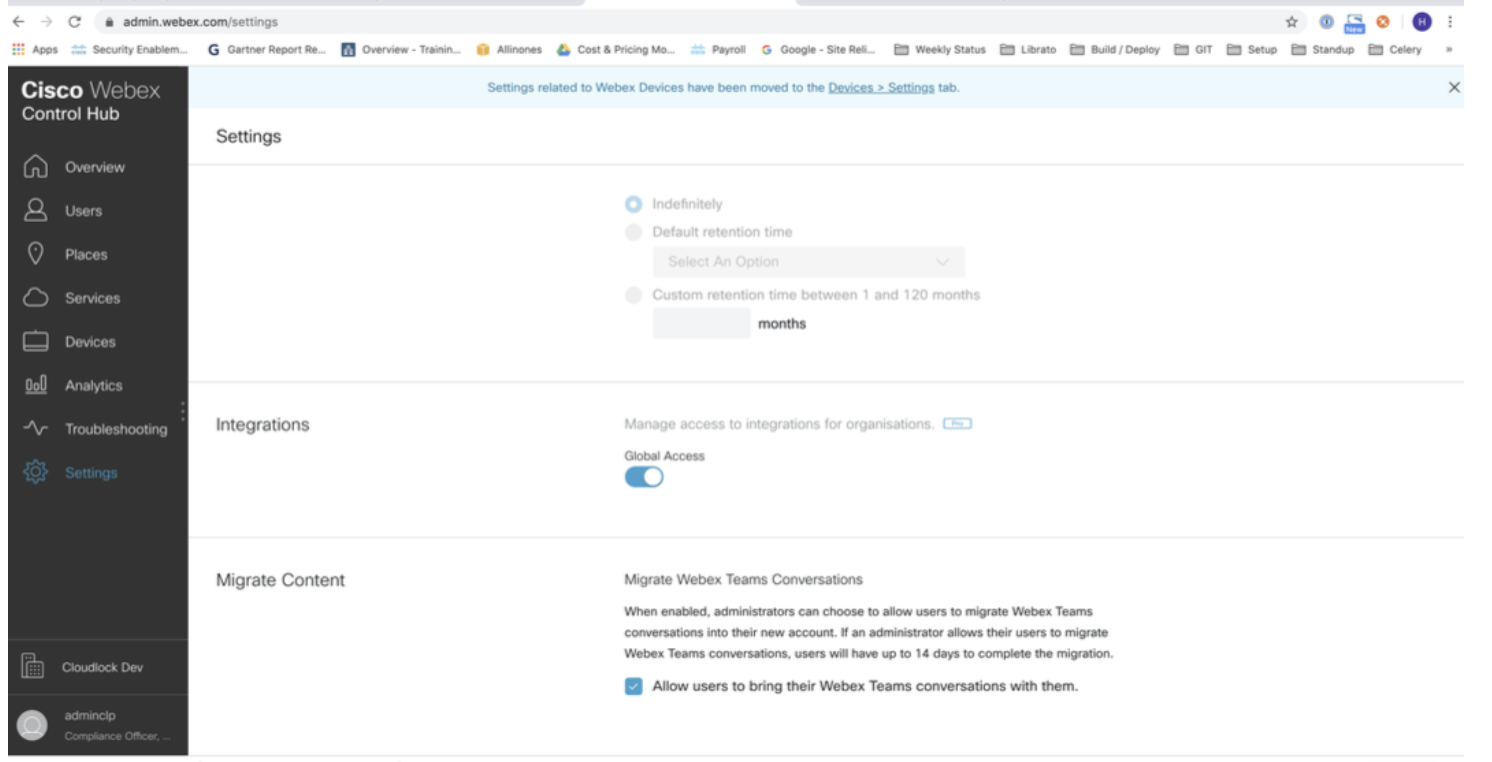Expand the Setup bookmark folder
The height and width of the screenshot is (762, 1492).
pyautogui.click(x=1252, y=49)
